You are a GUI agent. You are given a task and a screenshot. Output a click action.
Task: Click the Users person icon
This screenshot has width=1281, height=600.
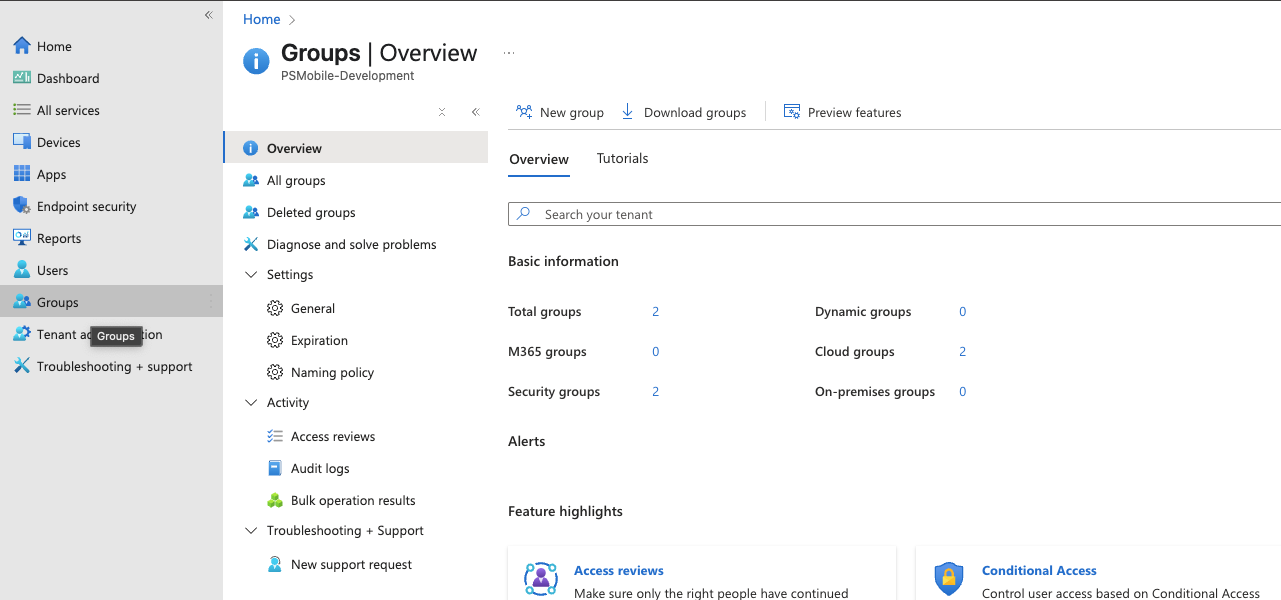point(21,270)
